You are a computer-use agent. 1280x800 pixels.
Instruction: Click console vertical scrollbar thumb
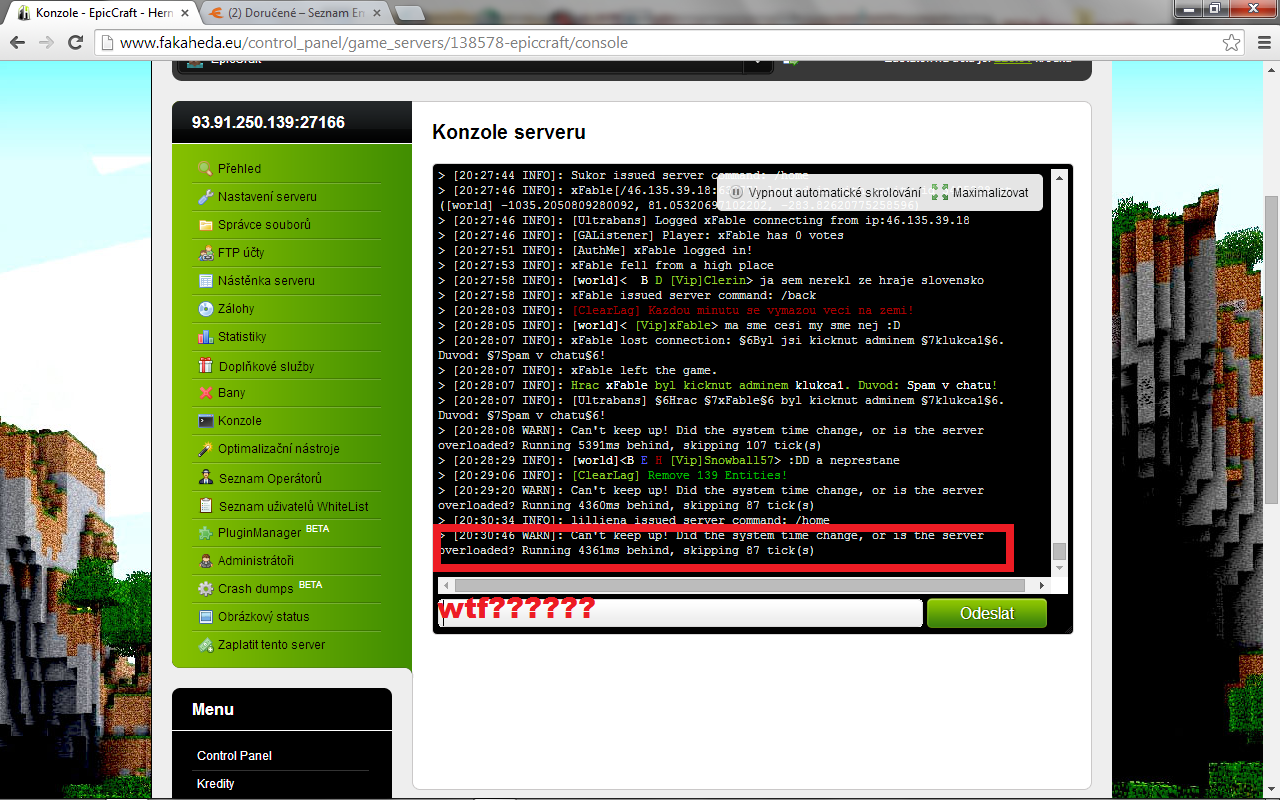(x=1060, y=551)
